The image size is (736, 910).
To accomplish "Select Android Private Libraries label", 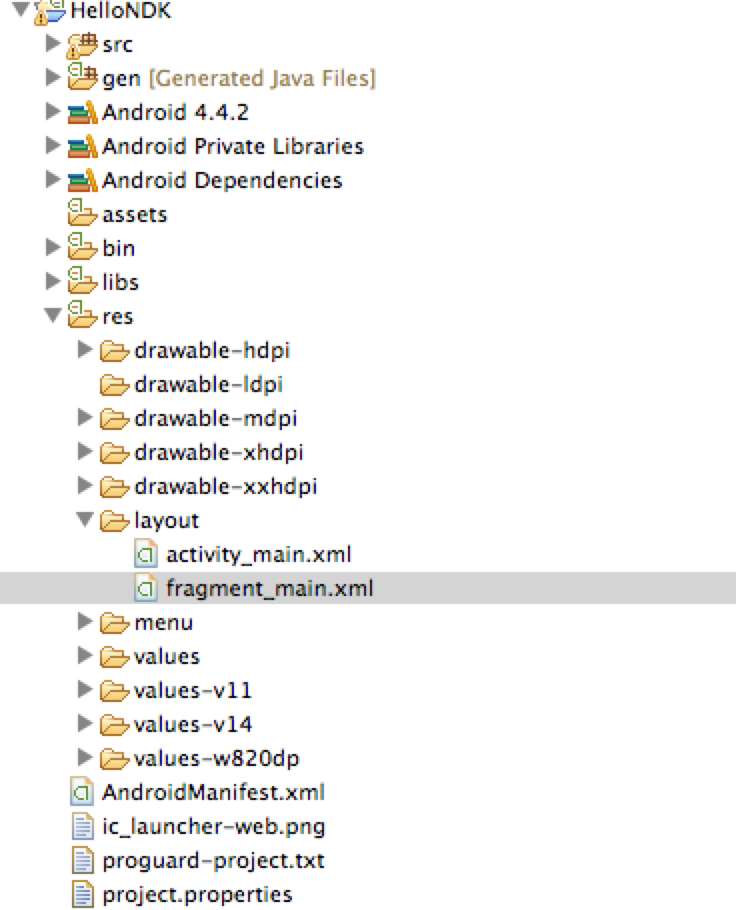I will coord(233,146).
